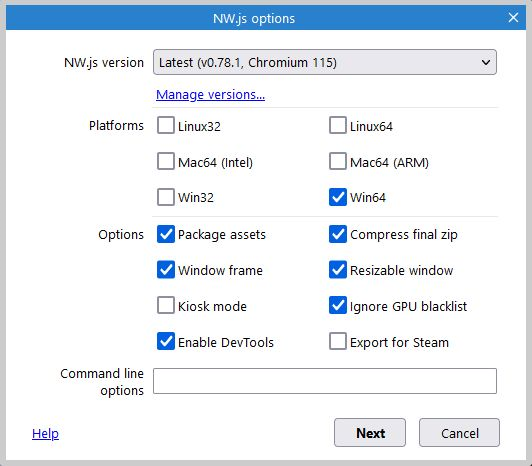The image size is (532, 466).
Task: Focus the Command line options field
Action: 325,381
